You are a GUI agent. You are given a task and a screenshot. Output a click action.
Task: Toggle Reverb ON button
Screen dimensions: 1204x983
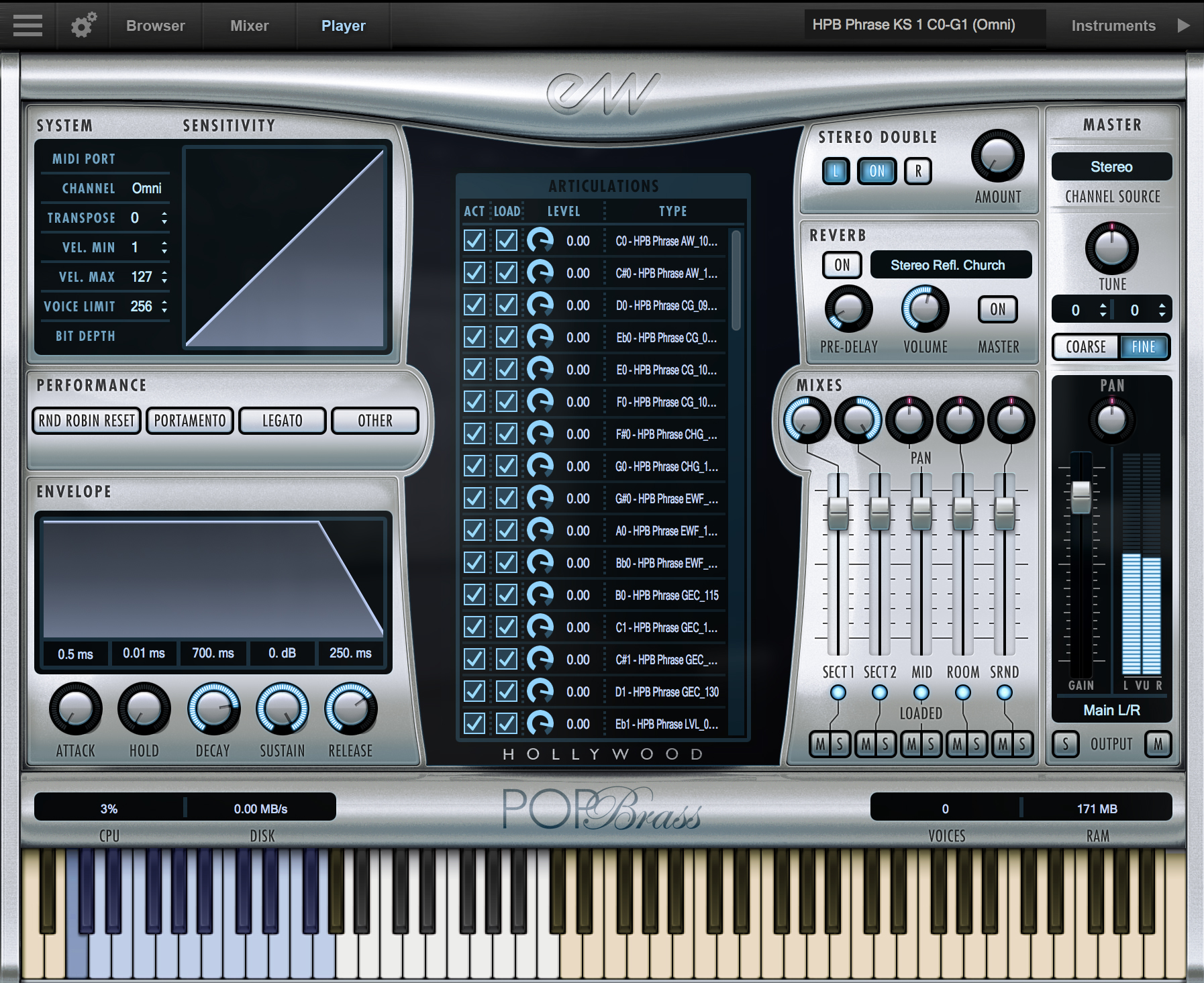click(x=841, y=265)
